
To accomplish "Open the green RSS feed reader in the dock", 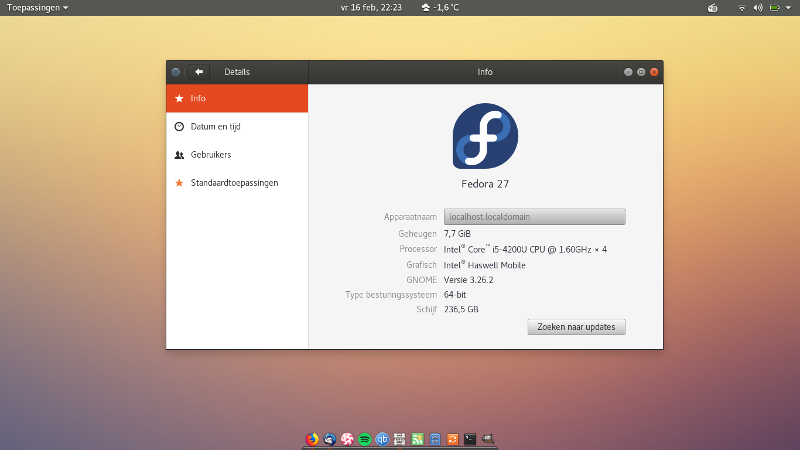I will click(x=417, y=439).
